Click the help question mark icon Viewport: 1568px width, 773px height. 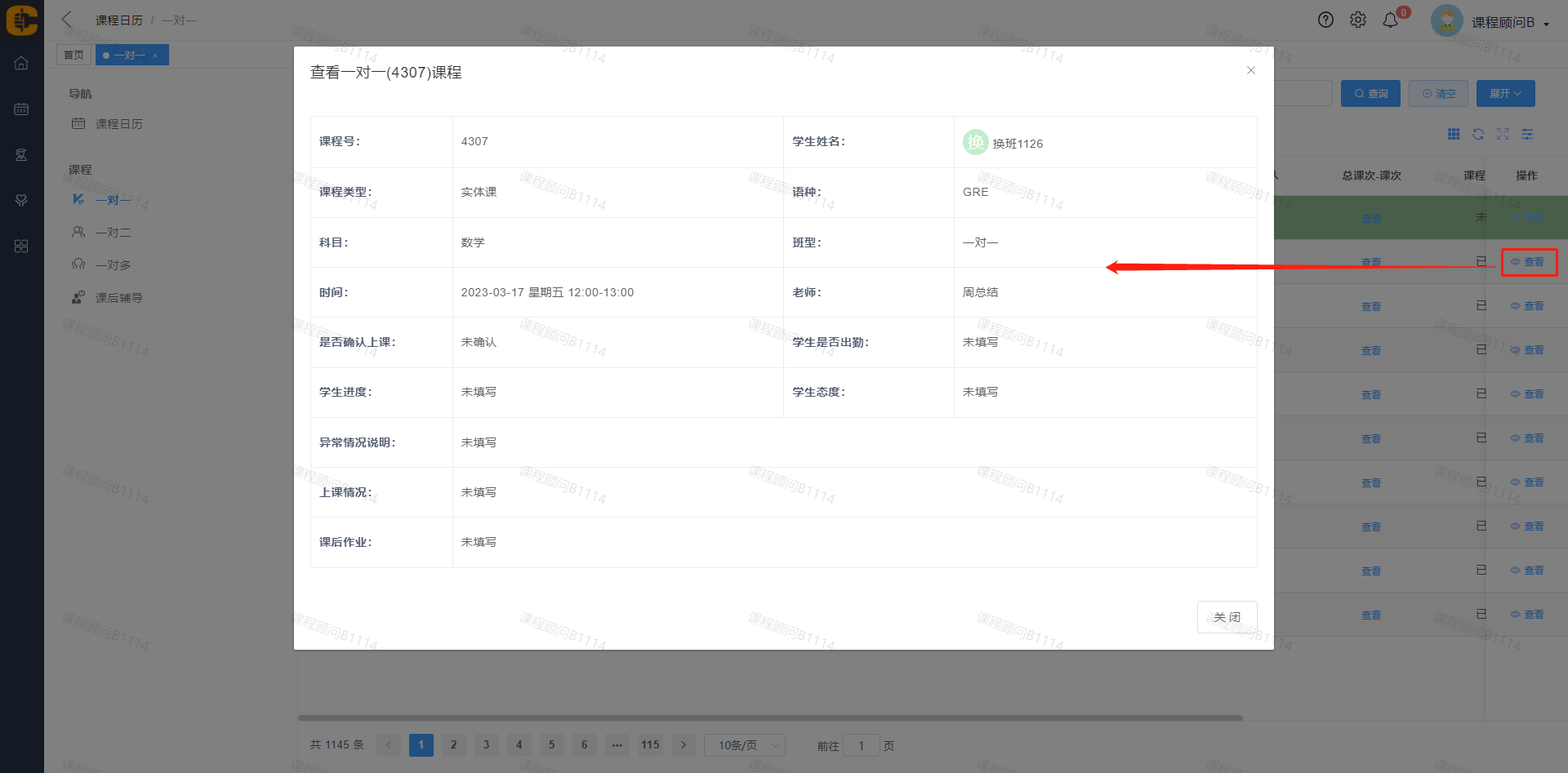[x=1325, y=20]
